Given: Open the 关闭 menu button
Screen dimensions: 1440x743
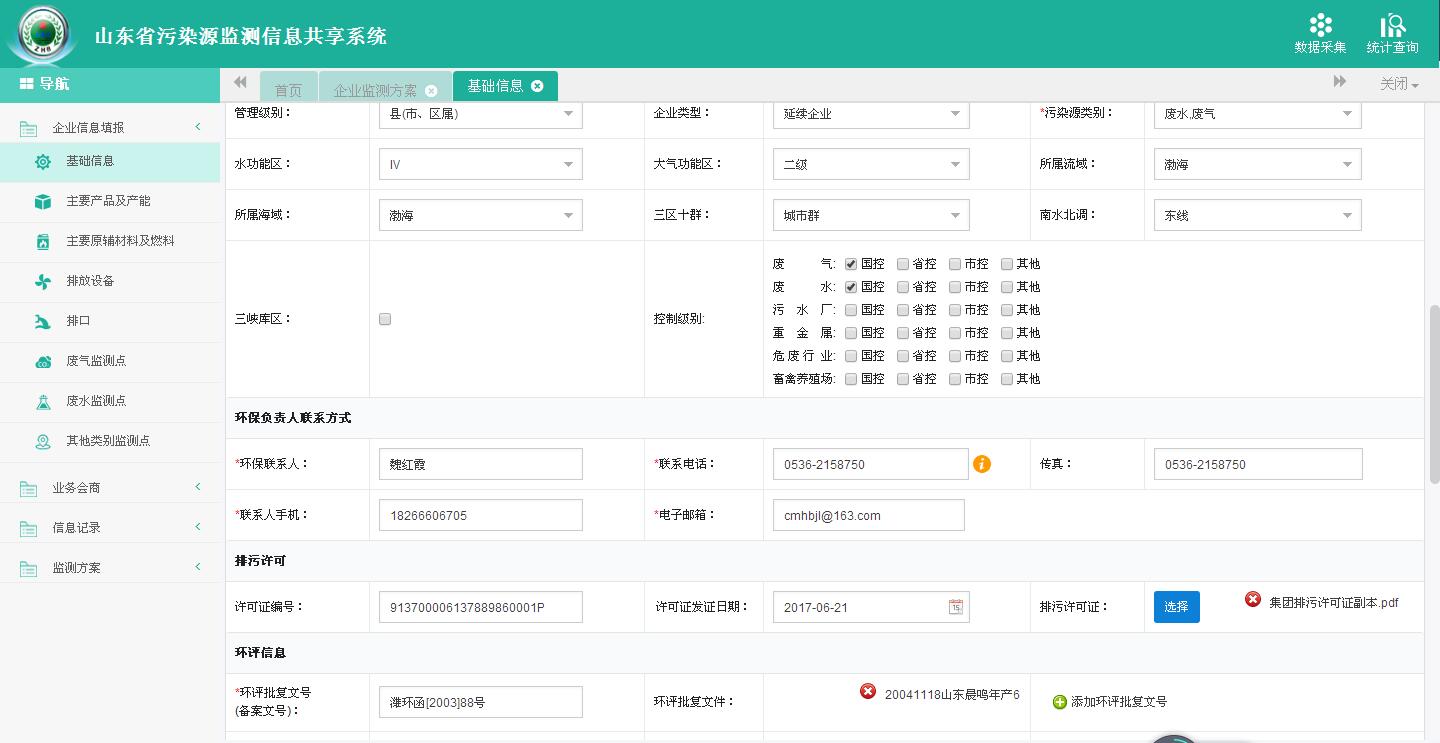Looking at the screenshot, I should [x=1399, y=85].
